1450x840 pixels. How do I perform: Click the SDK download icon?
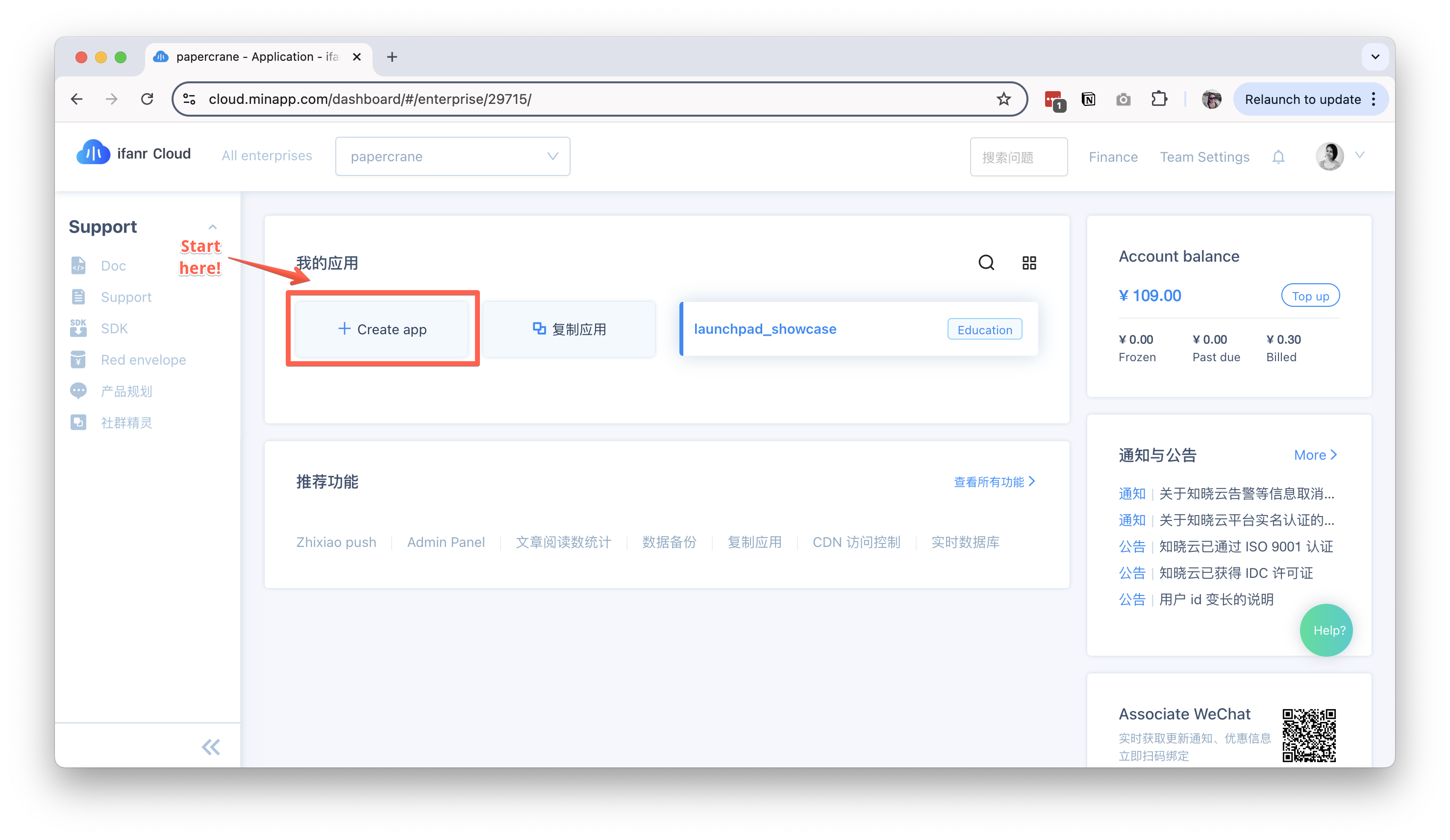tap(79, 328)
